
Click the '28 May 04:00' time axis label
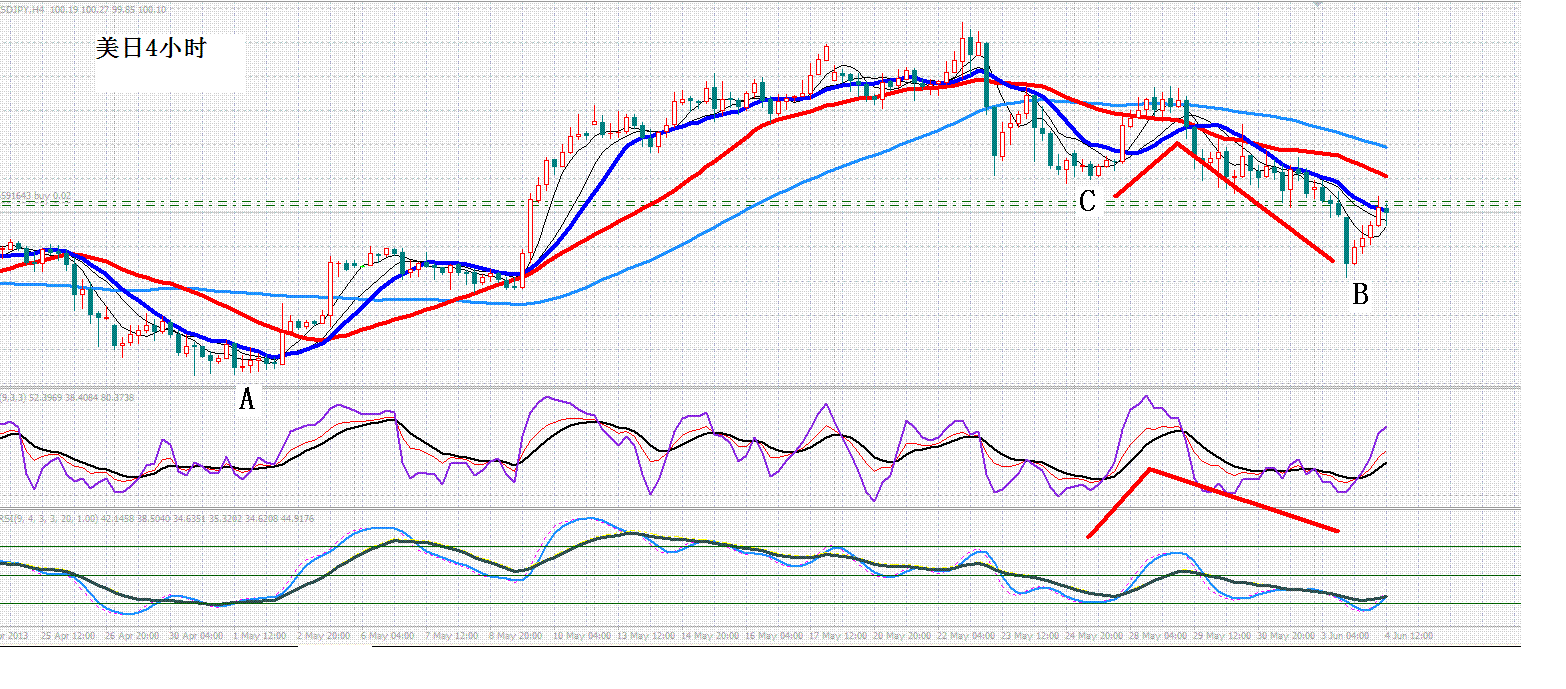click(x=1158, y=636)
